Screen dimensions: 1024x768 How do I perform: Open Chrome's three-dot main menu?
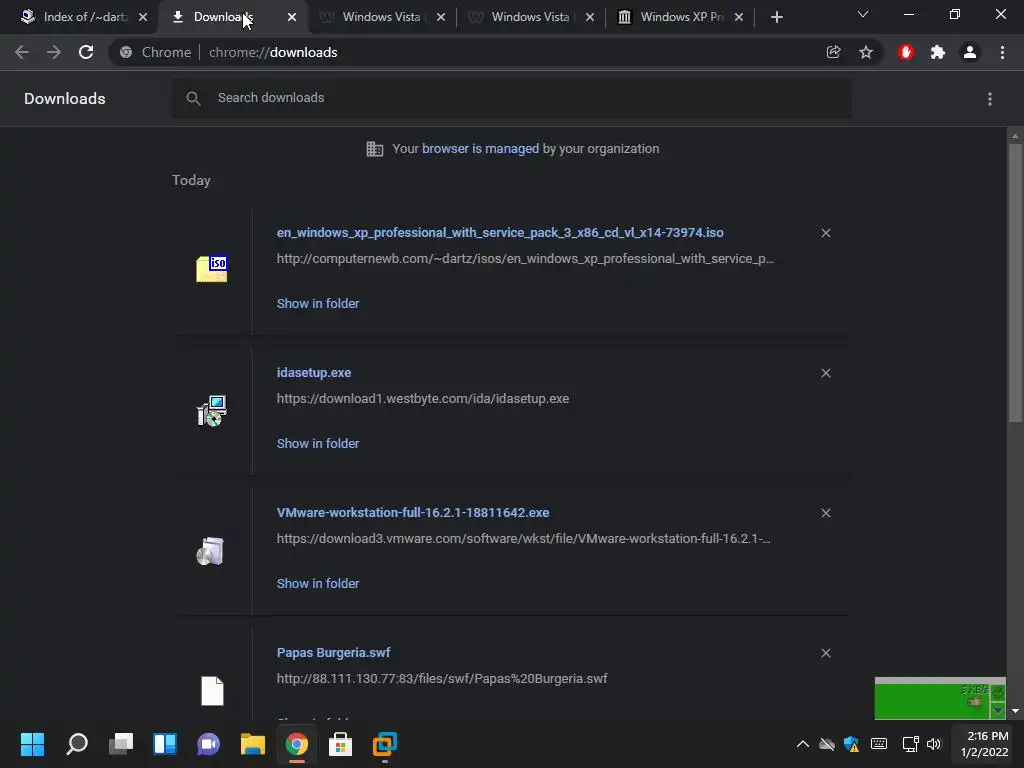click(1002, 52)
